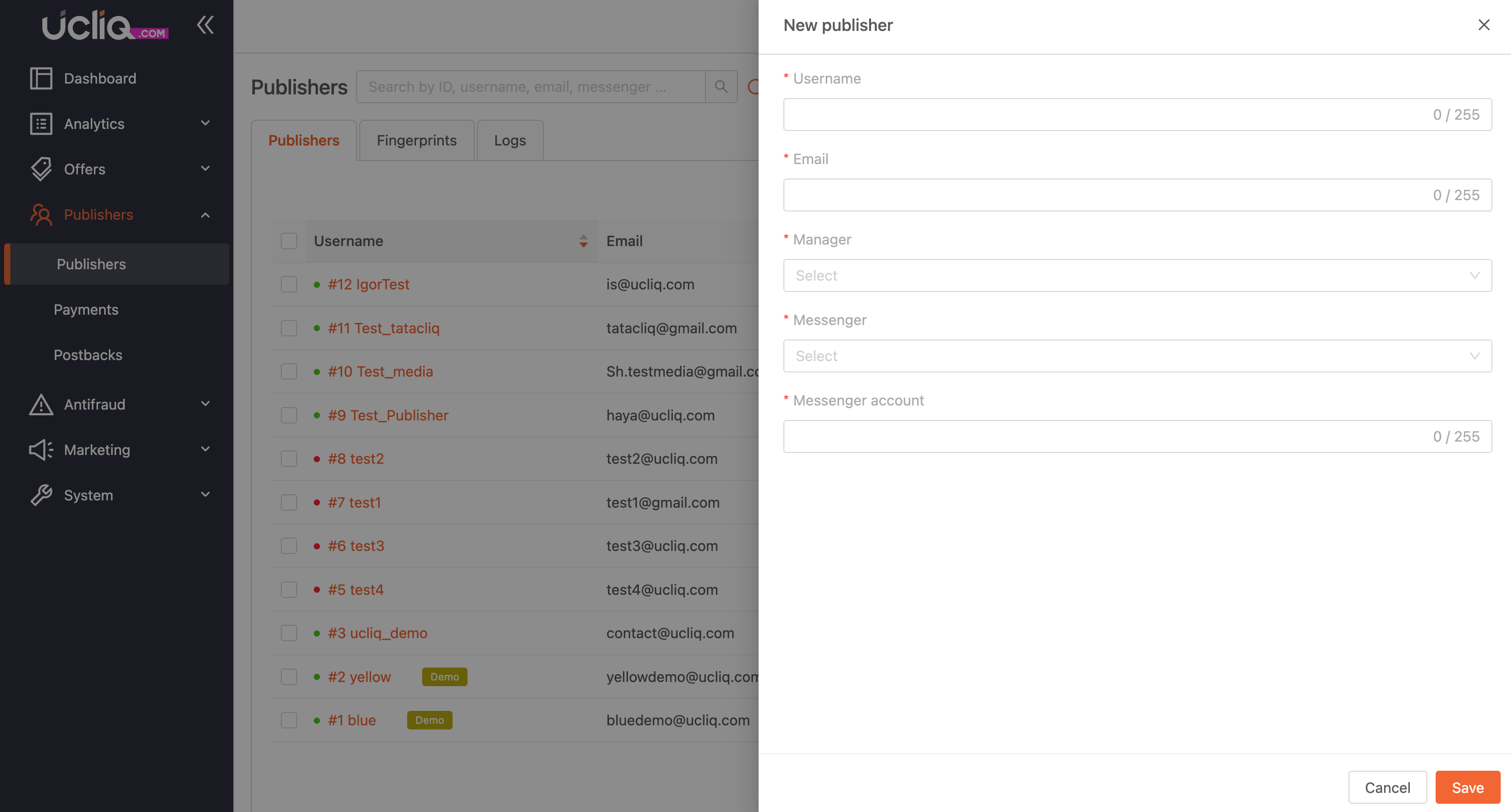Select all rows via header checkbox
The image size is (1511, 812).
point(288,241)
